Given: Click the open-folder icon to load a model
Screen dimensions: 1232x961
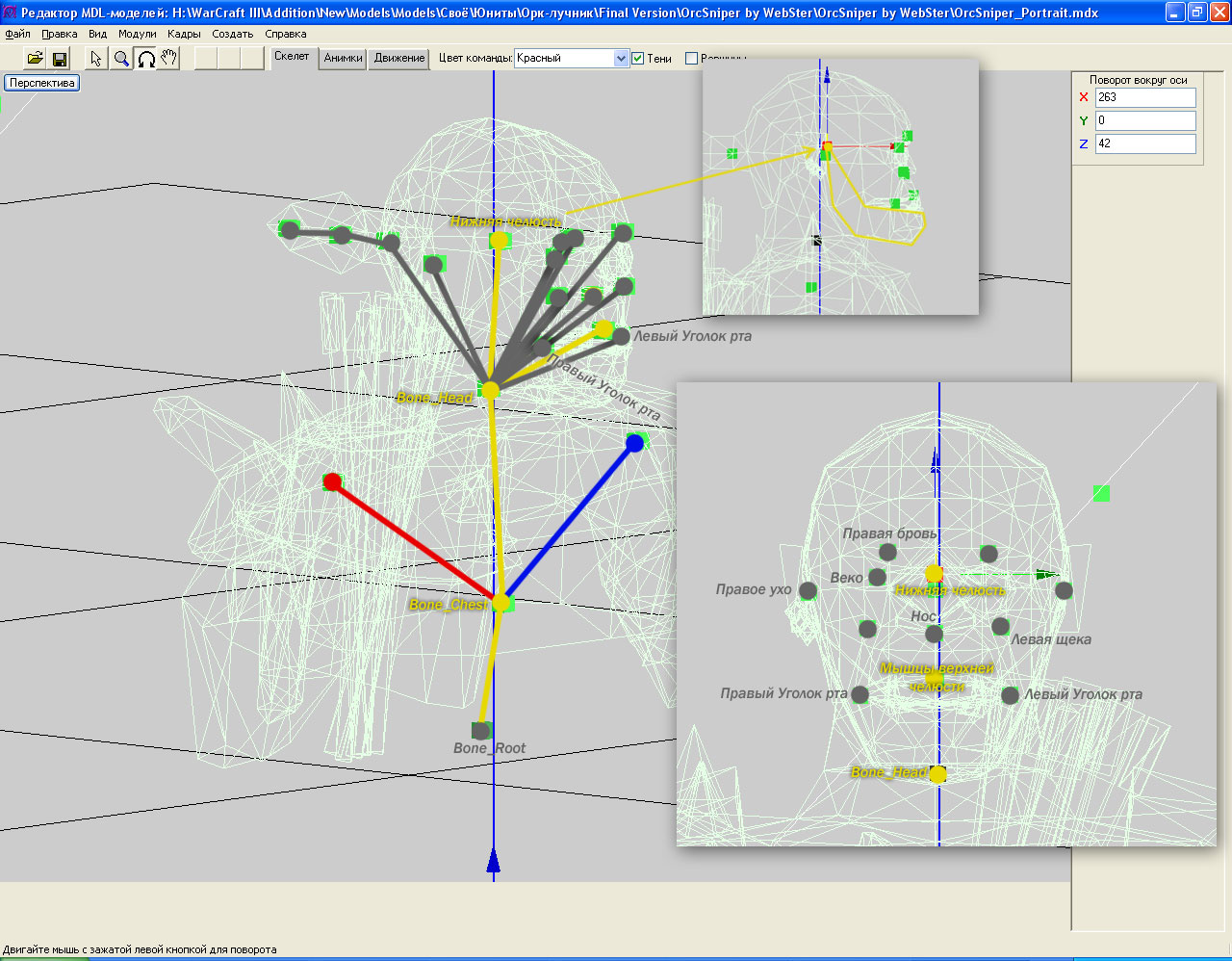Looking at the screenshot, I should [35, 59].
